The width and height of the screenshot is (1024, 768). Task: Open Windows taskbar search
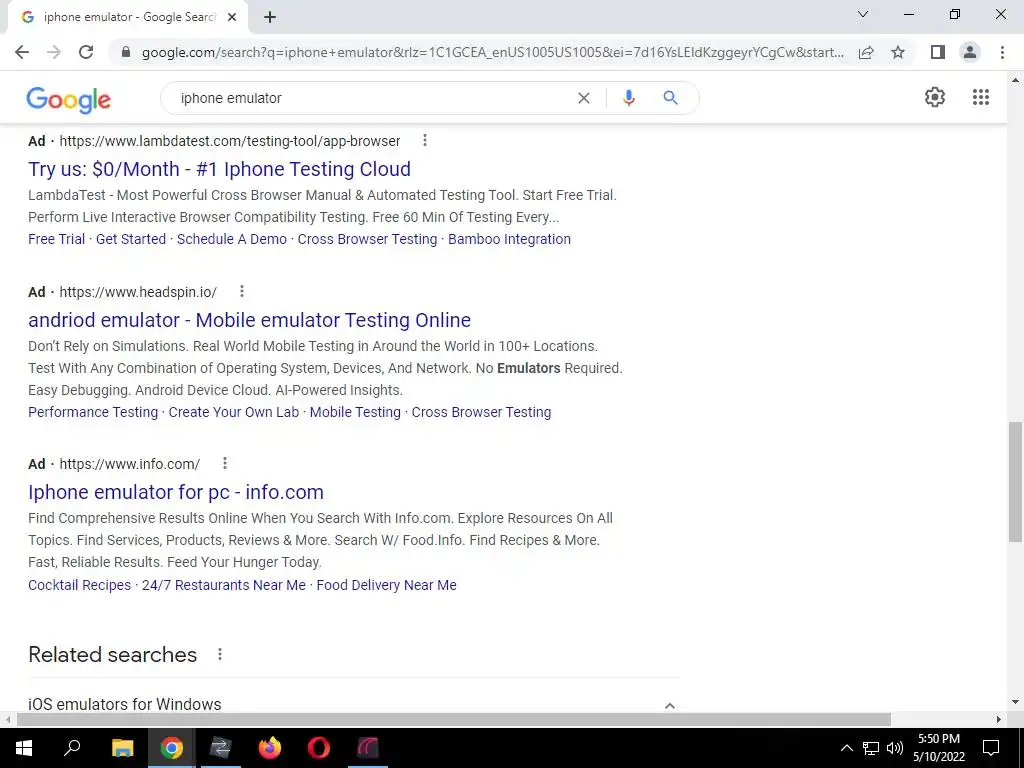[x=72, y=748]
